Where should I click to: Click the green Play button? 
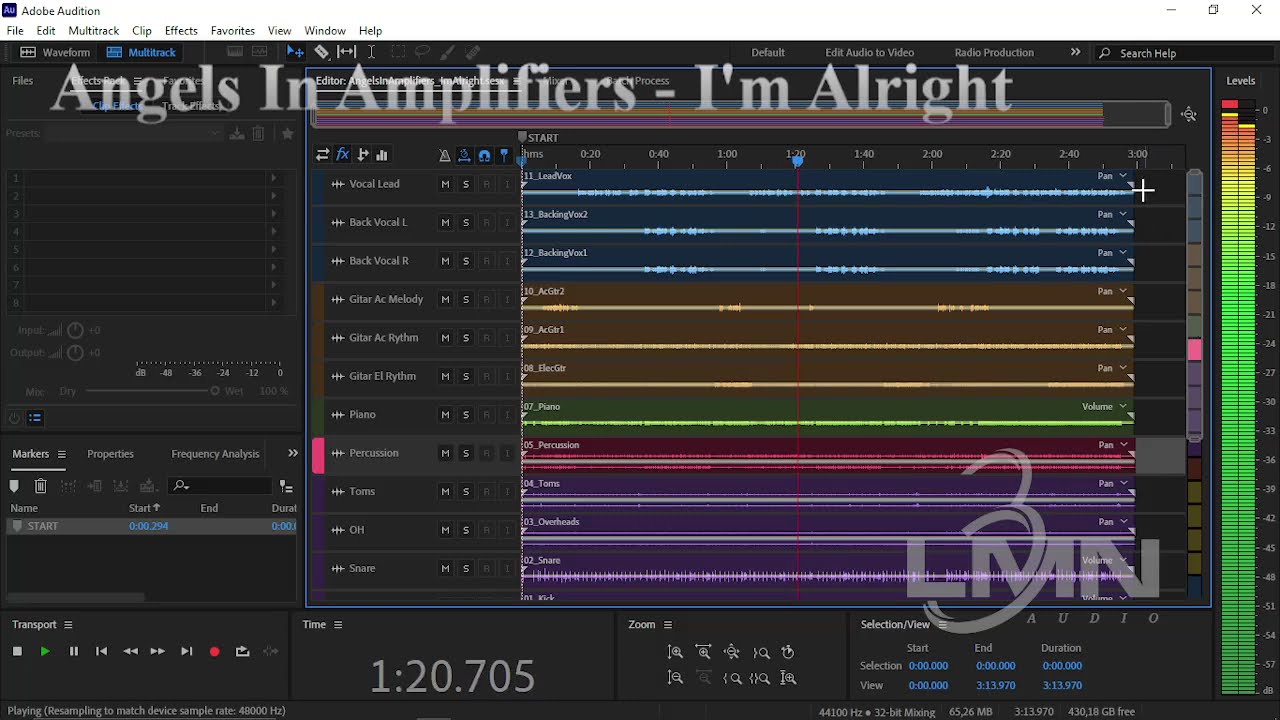pos(45,651)
